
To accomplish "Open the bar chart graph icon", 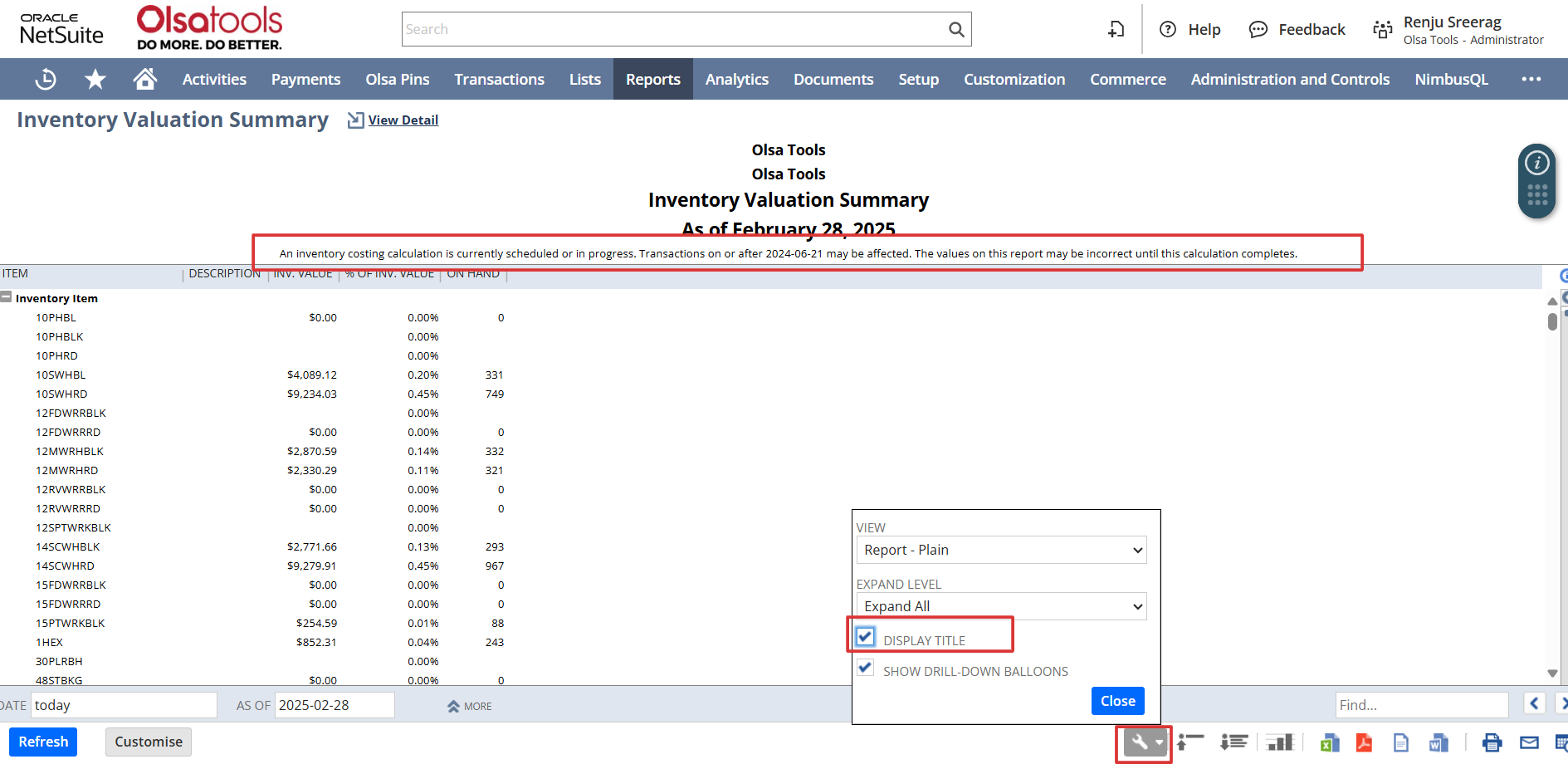I will (x=1281, y=742).
